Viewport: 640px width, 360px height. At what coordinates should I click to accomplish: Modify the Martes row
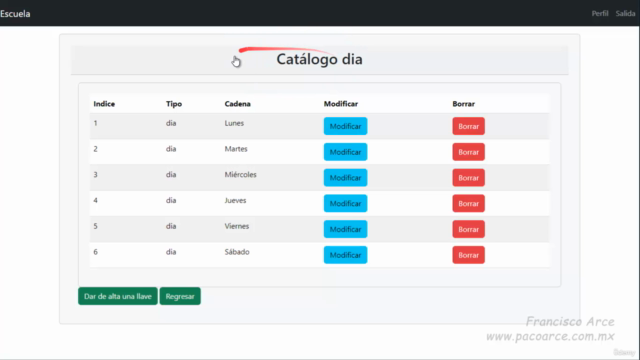(345, 152)
